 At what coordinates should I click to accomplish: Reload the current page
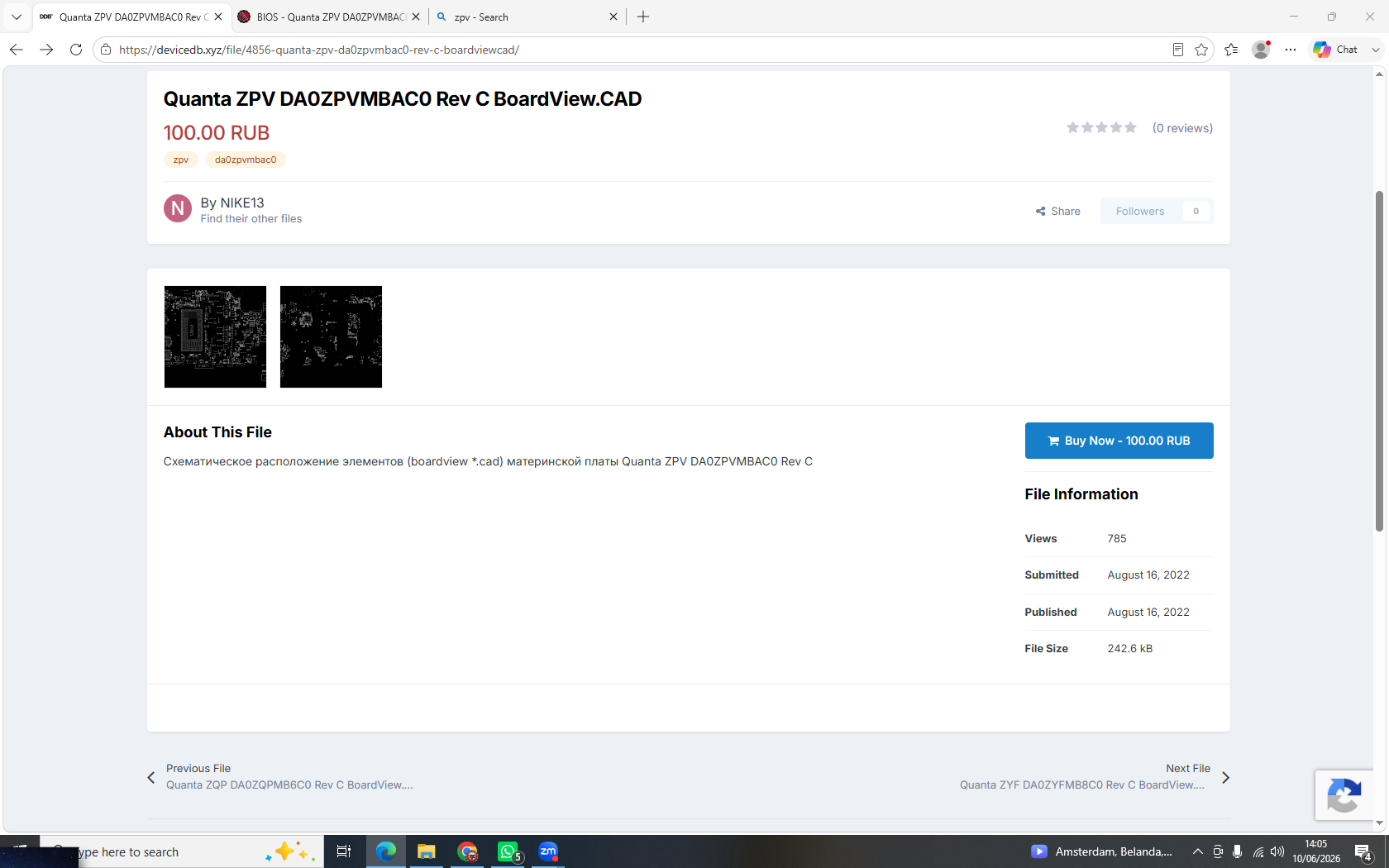coord(76,50)
